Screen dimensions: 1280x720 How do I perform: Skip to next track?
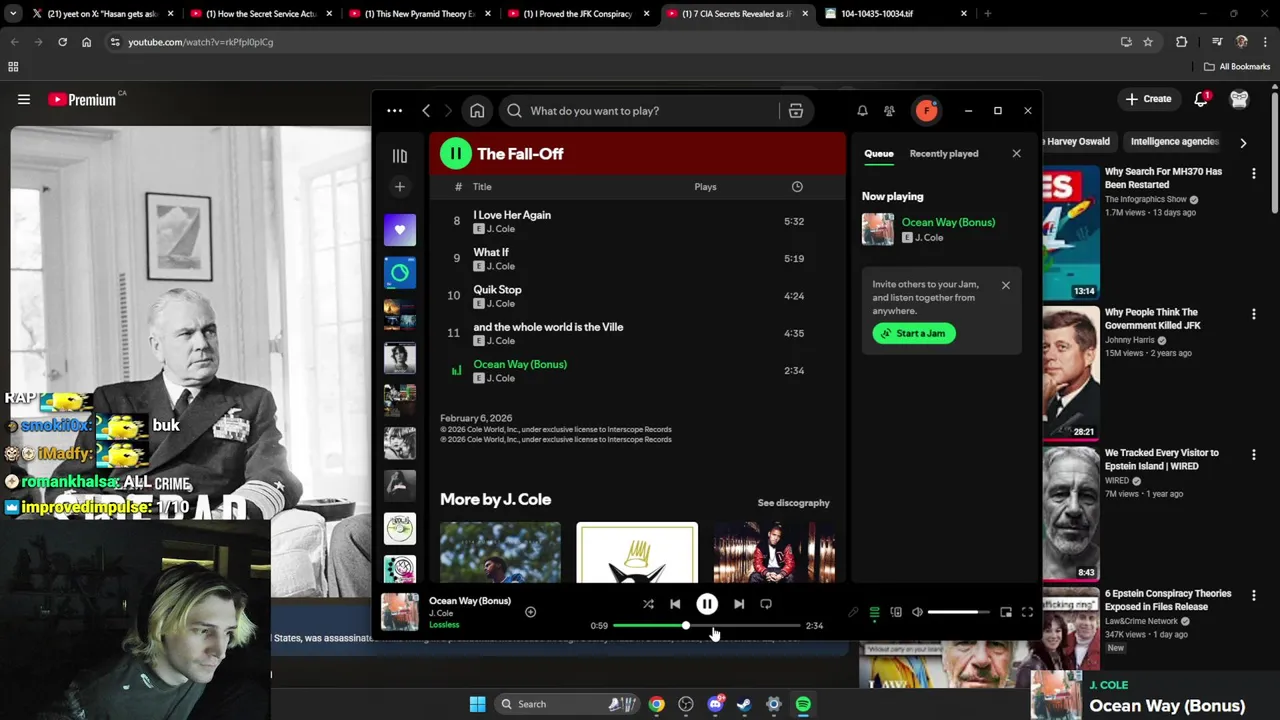[739, 604]
